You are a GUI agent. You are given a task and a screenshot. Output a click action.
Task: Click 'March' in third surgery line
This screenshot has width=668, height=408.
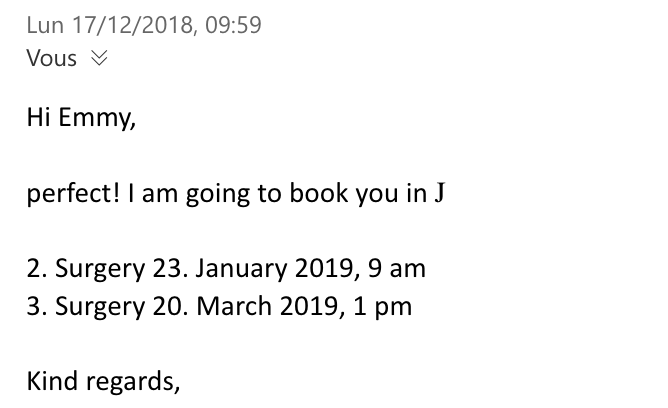tap(234, 306)
